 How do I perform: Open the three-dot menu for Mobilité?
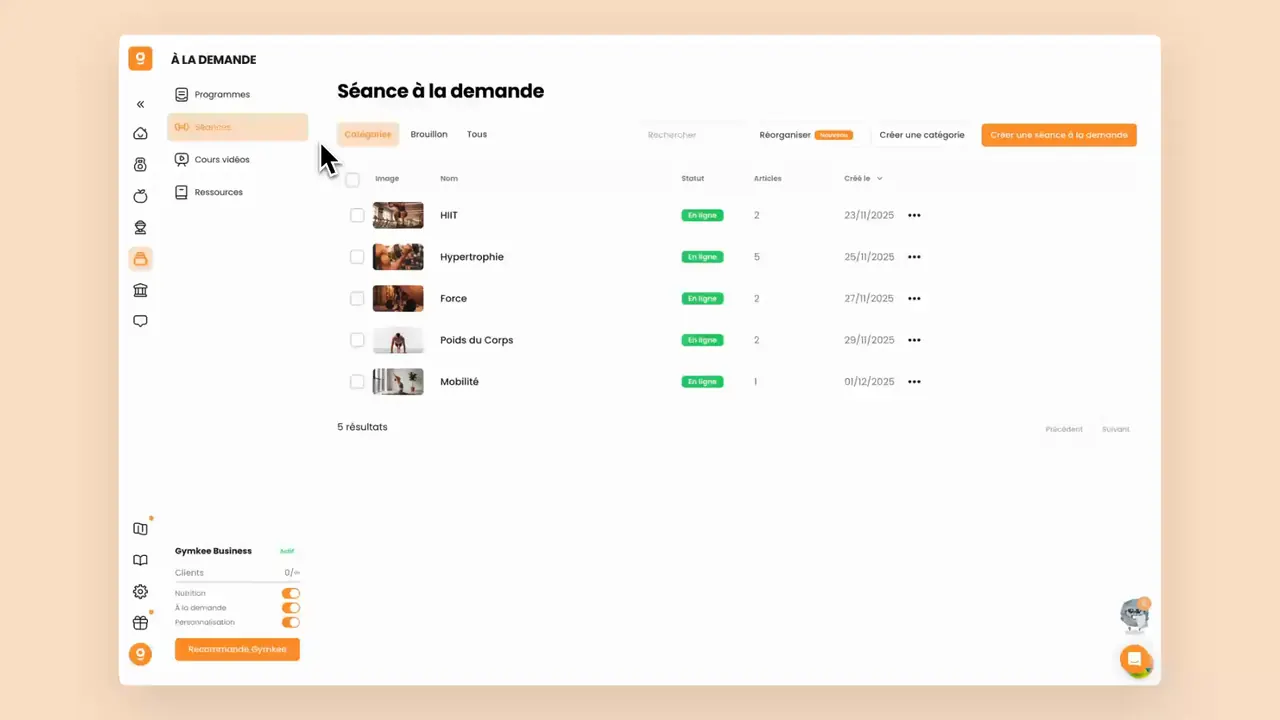tap(914, 381)
